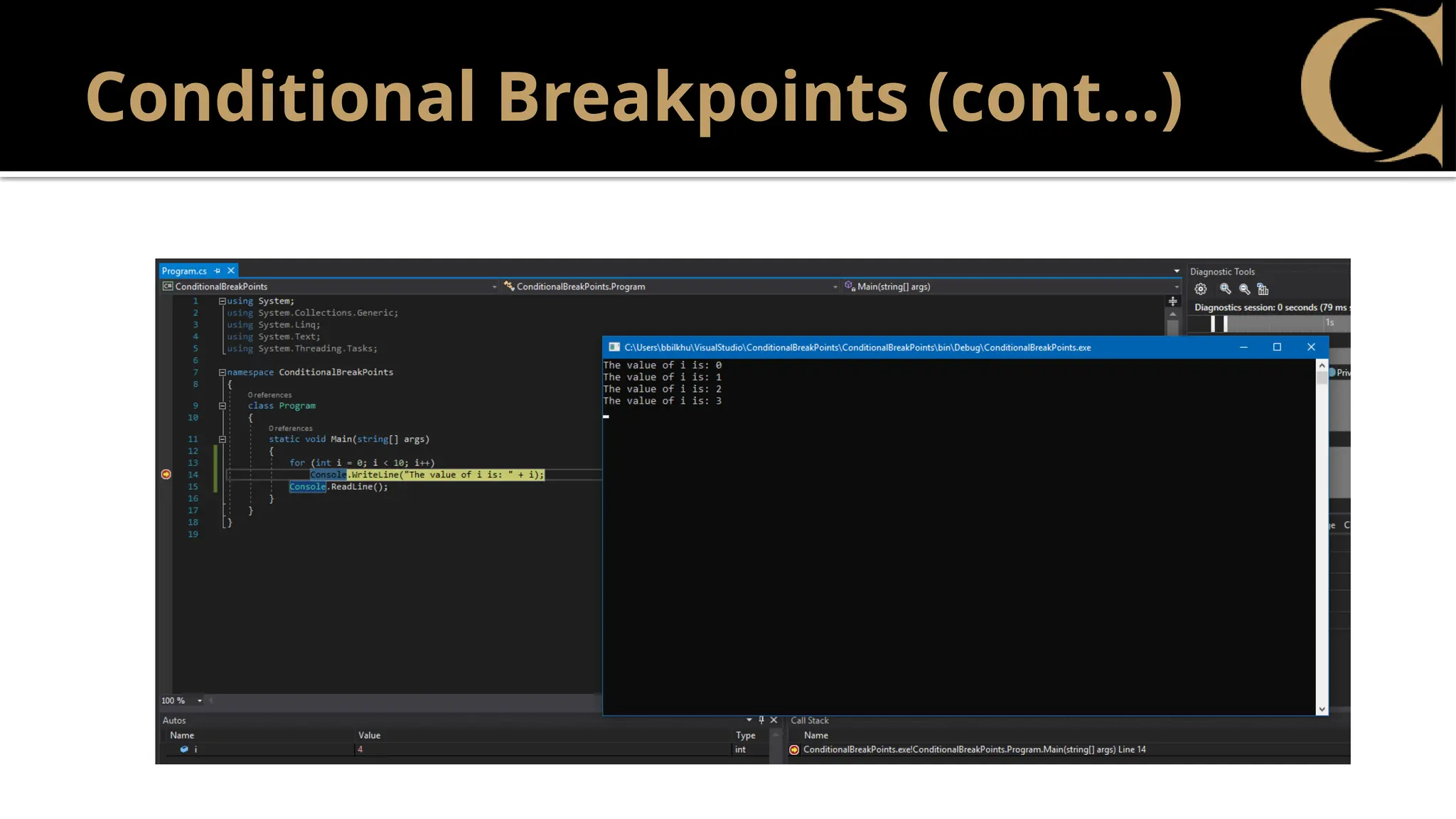Screen dimensions: 1456x819
Task: Click variable i icon in Autos
Action: coord(184,749)
